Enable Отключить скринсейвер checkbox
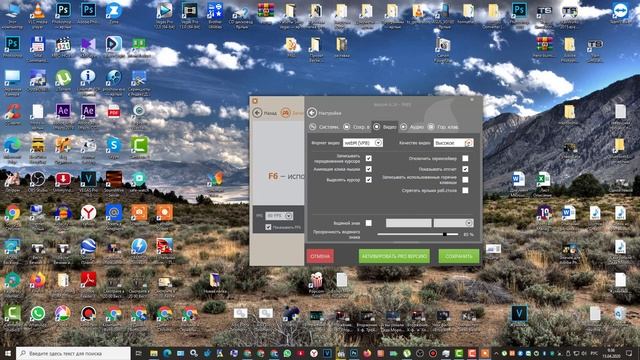The height and width of the screenshot is (360, 640). coord(465,158)
